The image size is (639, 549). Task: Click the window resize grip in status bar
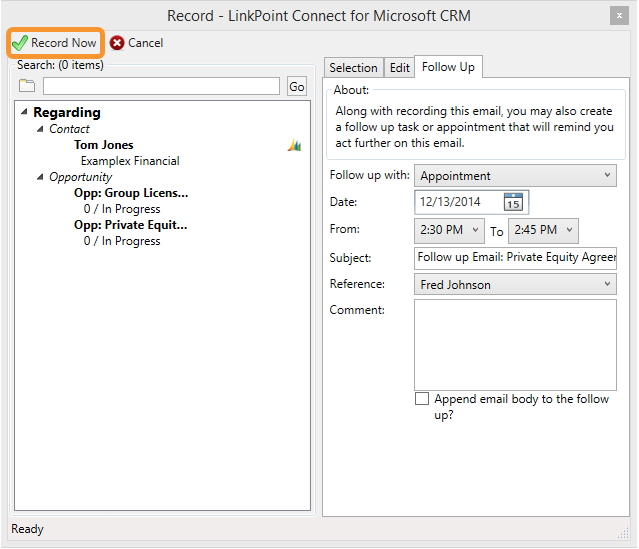(x=623, y=533)
